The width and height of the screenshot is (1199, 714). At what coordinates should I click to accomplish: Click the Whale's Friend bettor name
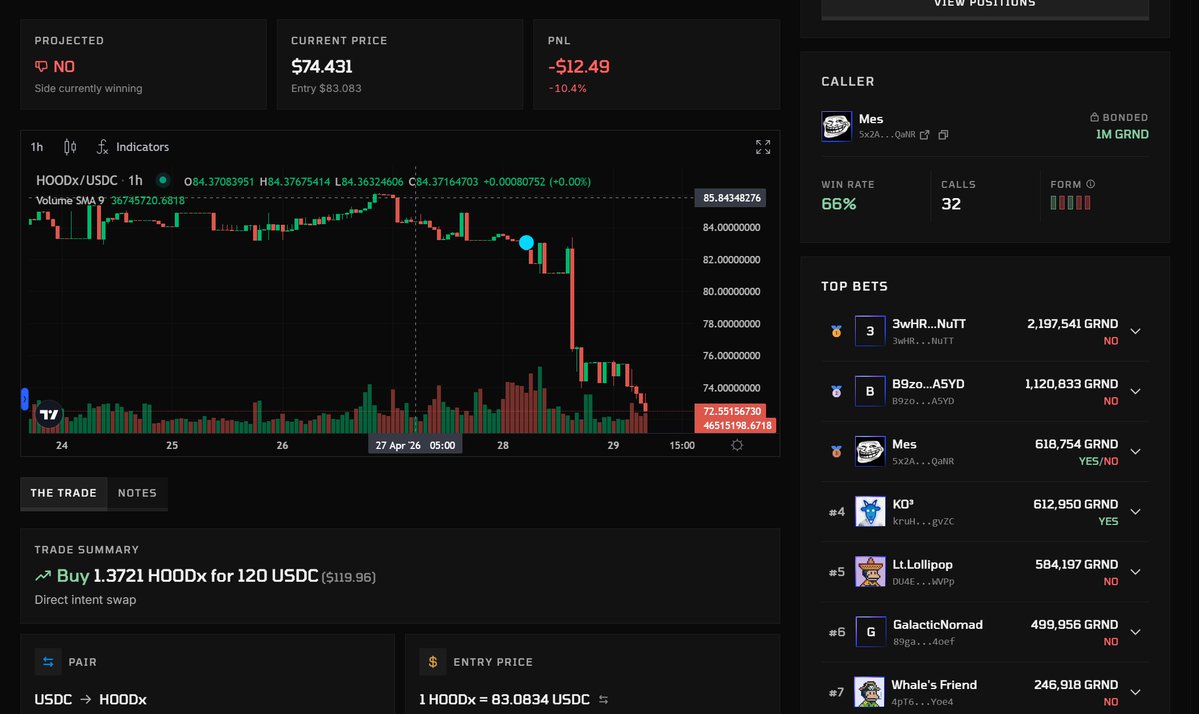pyautogui.click(x=934, y=685)
